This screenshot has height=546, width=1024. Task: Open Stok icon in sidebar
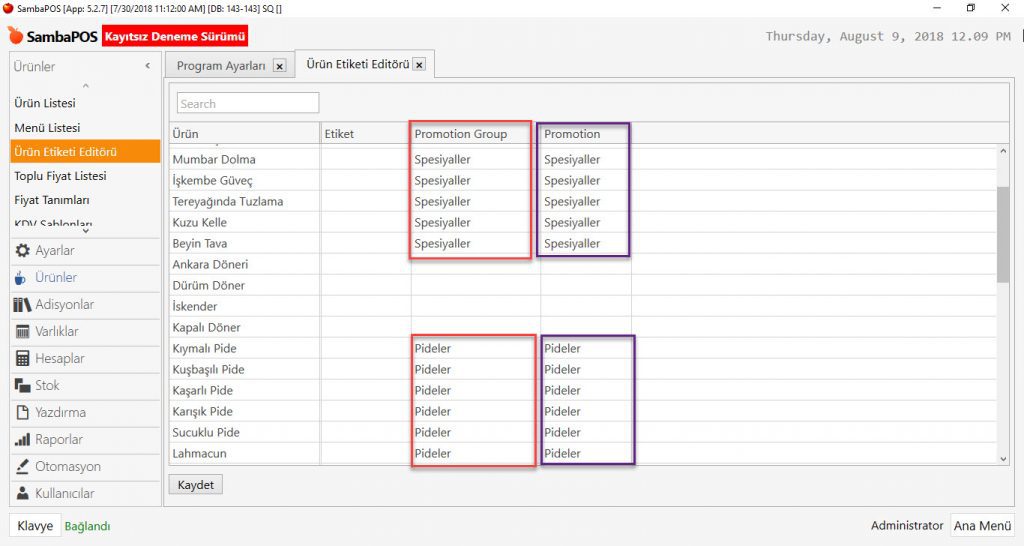click(22, 385)
